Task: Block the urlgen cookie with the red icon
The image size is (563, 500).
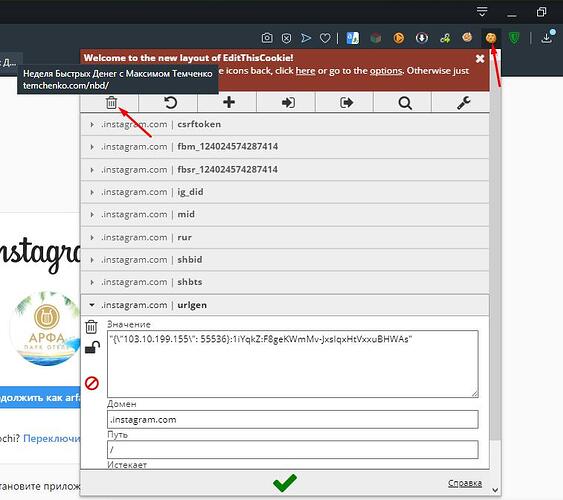Action: click(92, 383)
